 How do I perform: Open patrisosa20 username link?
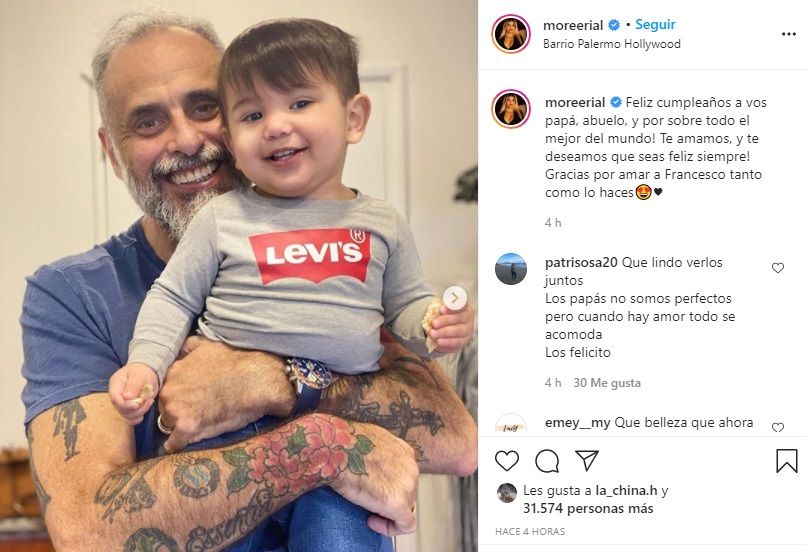[x=581, y=262]
